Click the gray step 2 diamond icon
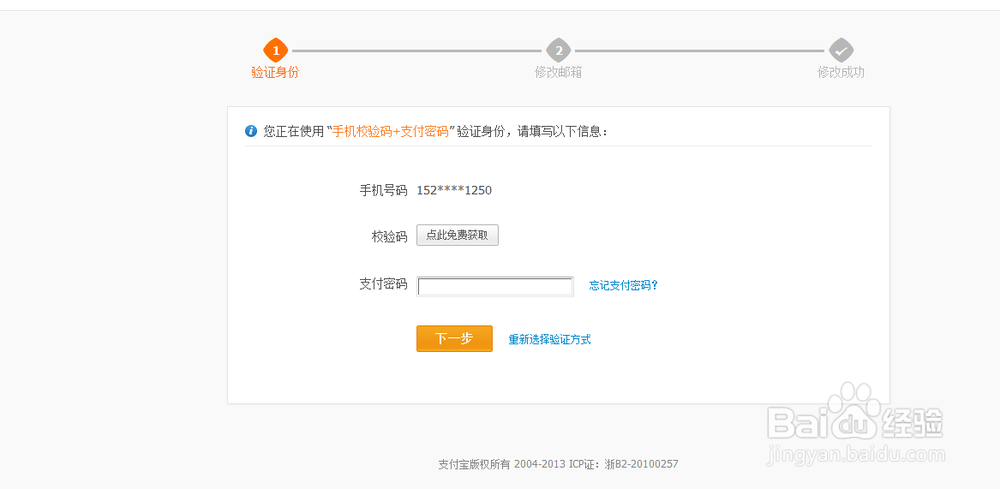This screenshot has width=1000, height=489. pos(559,50)
